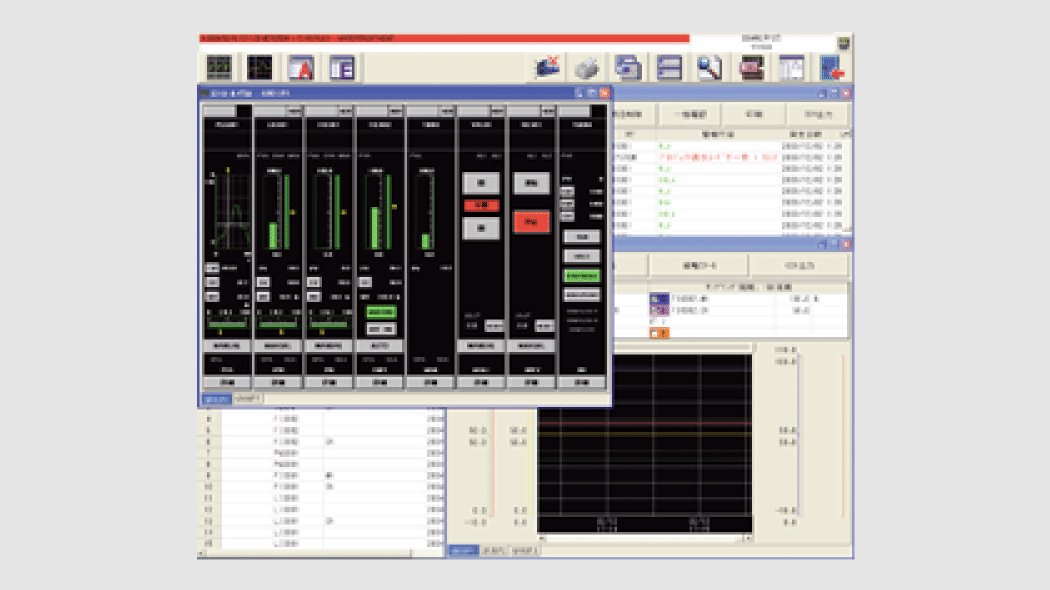The height and width of the screenshot is (590, 1050).
Task: Click the printer icon in the toolbar
Action: [x=587, y=67]
